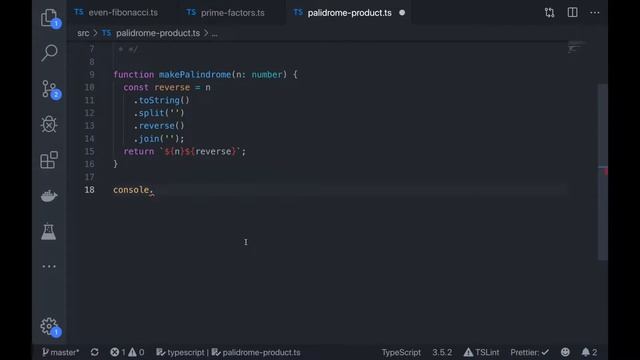Open the Search view
The width and height of the screenshot is (640, 360).
(x=49, y=53)
